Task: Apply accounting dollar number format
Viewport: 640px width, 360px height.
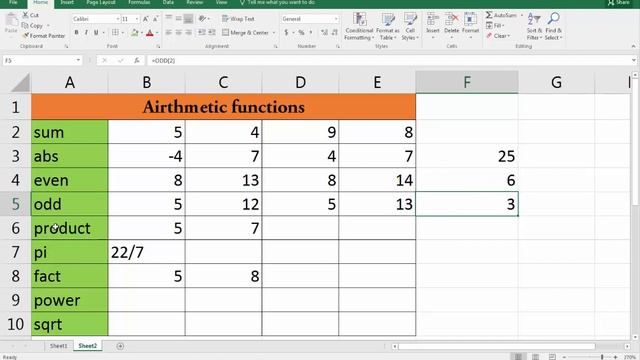Action: point(286,32)
